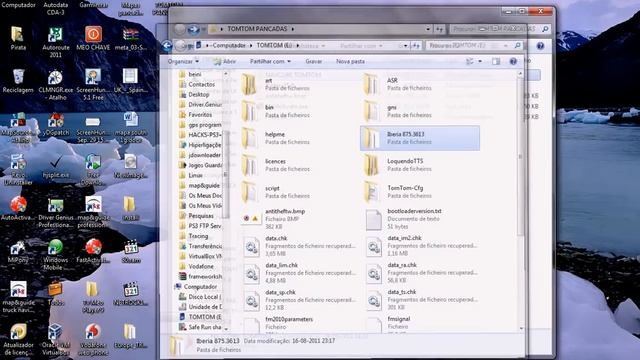640x360 pixels.
Task: Expand TOMTOM PANCADAS address history dropdown
Action: pyautogui.click(x=427, y=29)
